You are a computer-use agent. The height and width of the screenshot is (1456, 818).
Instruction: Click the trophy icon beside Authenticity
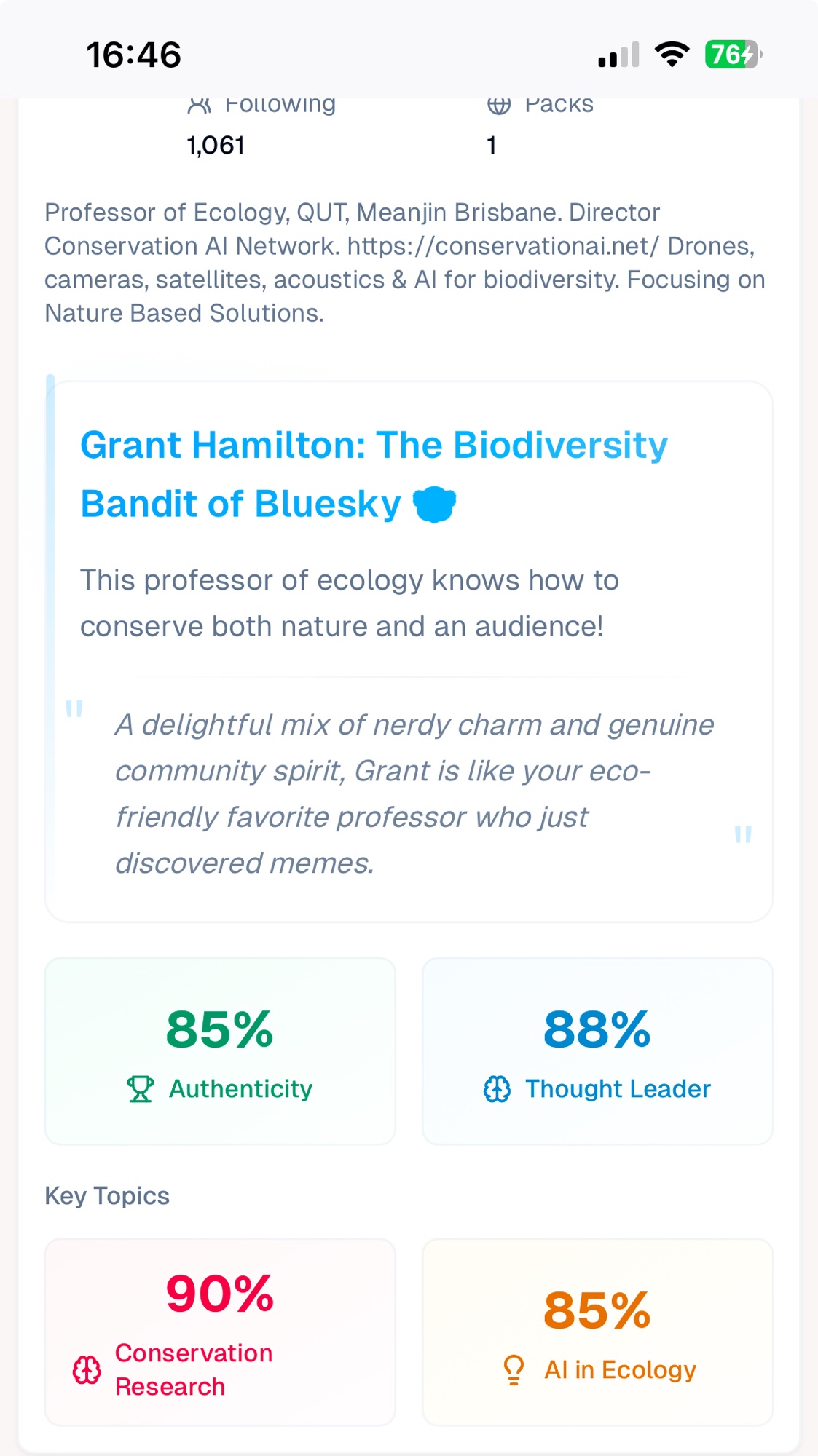pyautogui.click(x=140, y=1089)
